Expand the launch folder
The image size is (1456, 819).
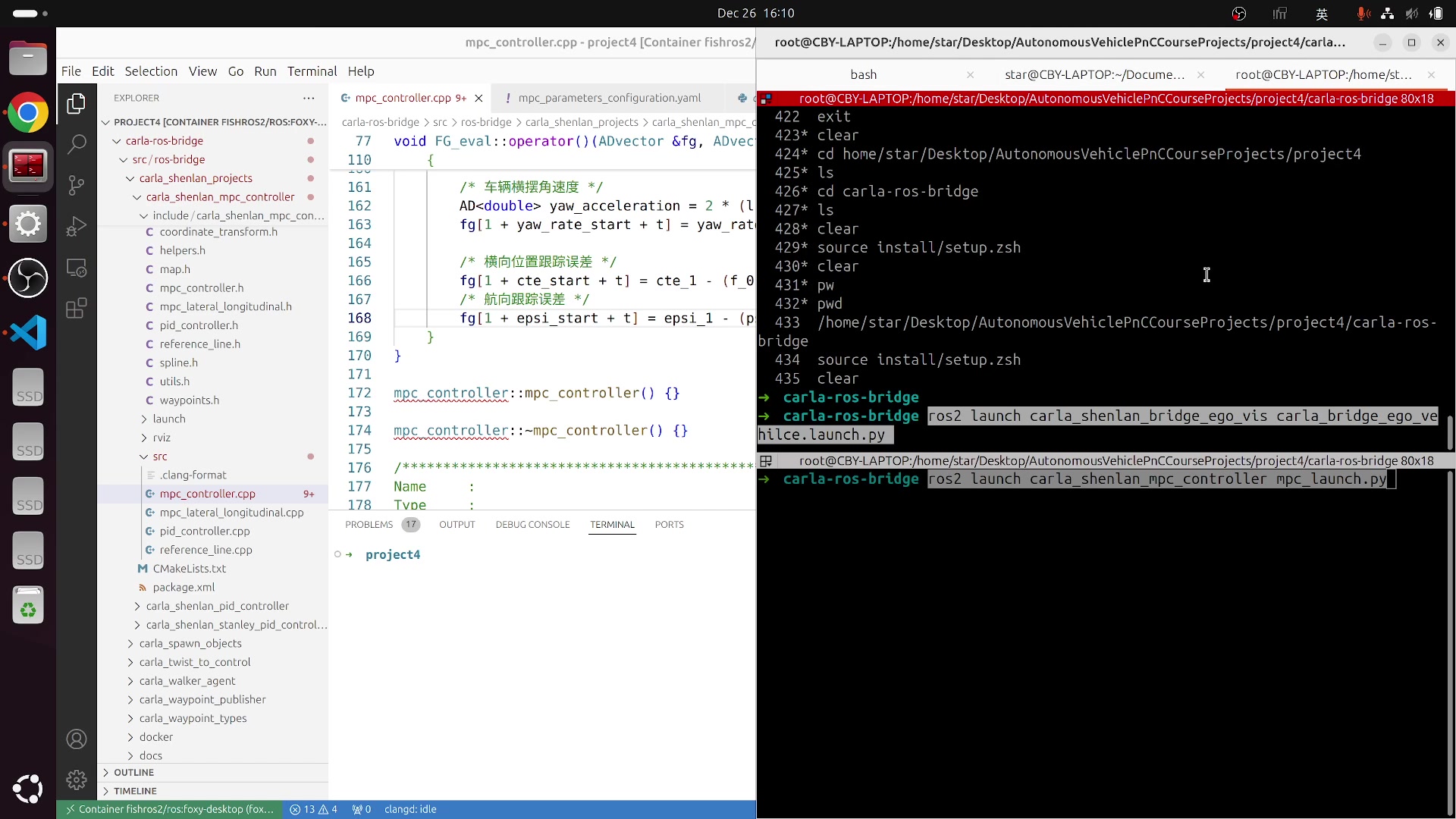(168, 419)
